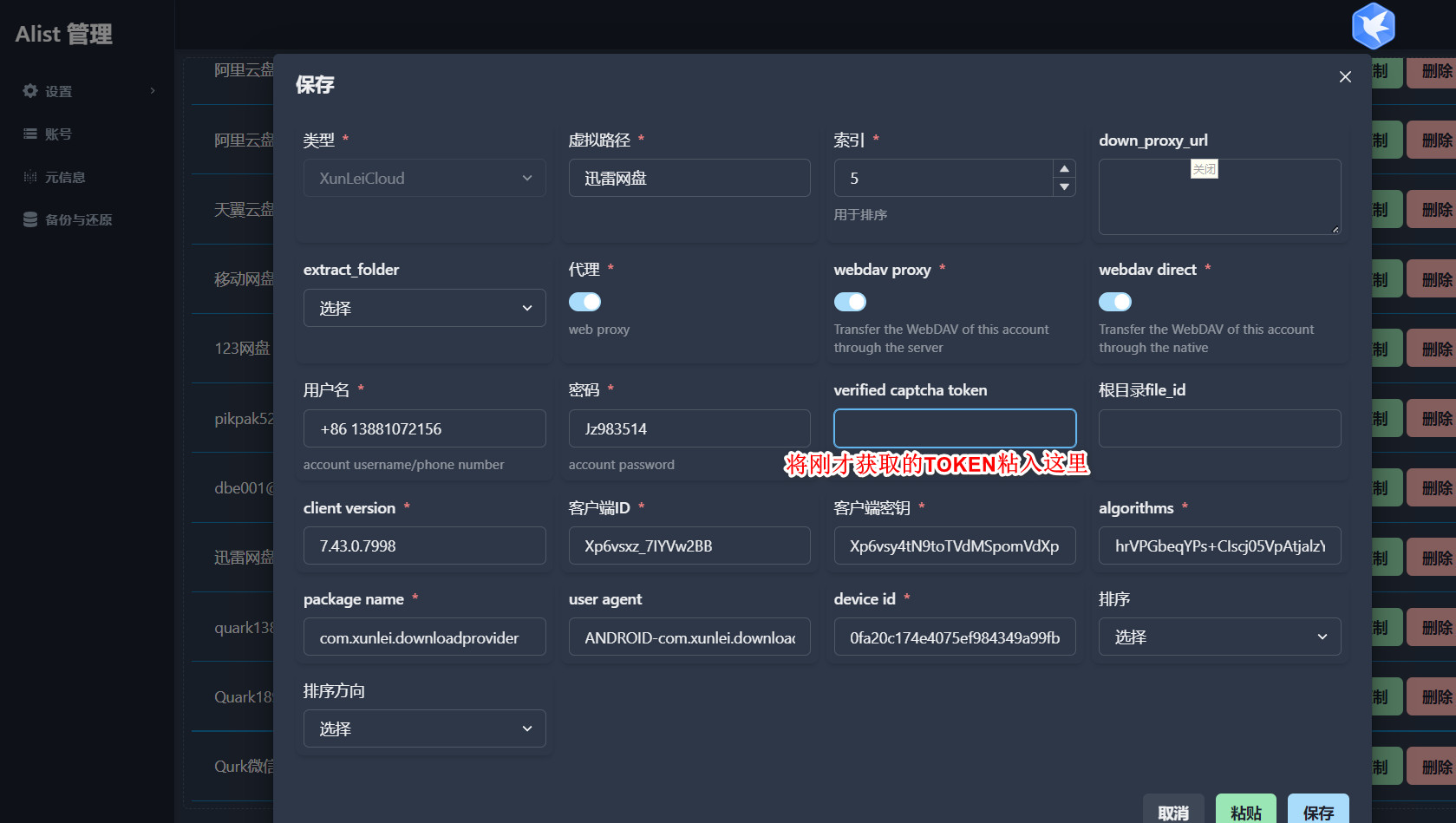
Task: Toggle the 代理 web proxy switch
Action: (584, 302)
